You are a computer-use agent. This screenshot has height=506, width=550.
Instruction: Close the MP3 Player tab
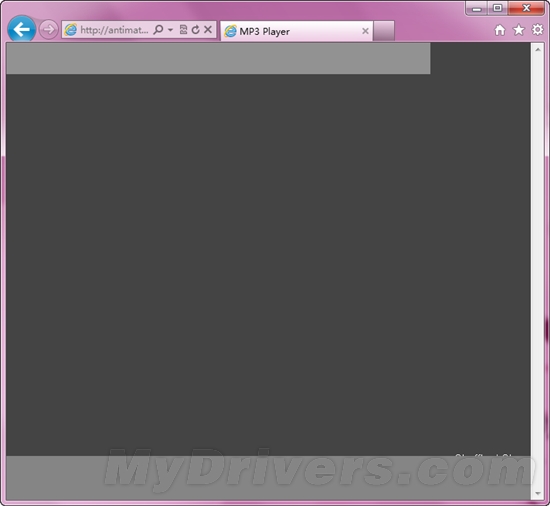pyautogui.click(x=365, y=31)
